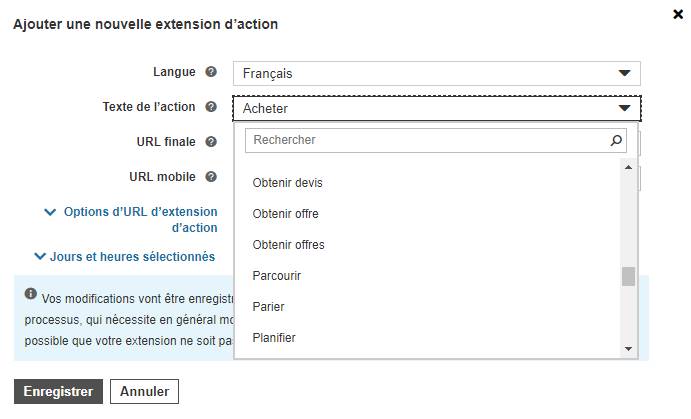This screenshot has width=691, height=419.
Task: Click the Annuler button
Action: pos(145,391)
